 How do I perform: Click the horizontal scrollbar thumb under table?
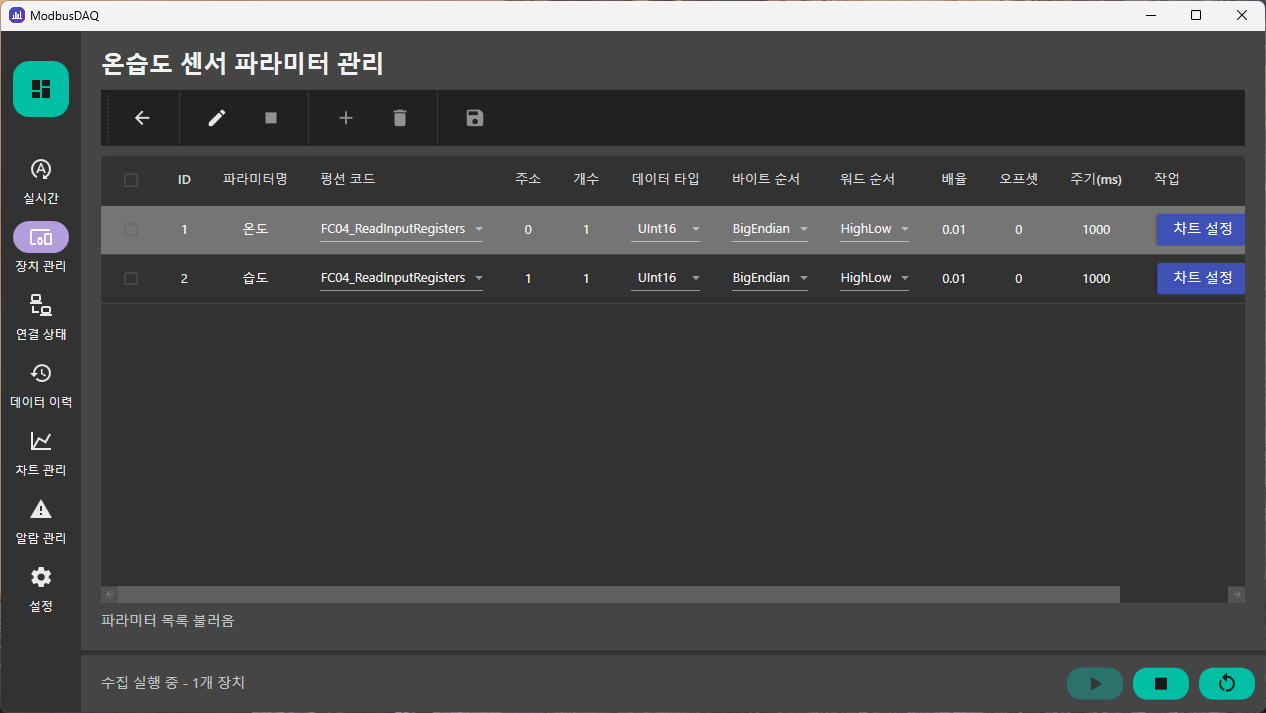(619, 594)
